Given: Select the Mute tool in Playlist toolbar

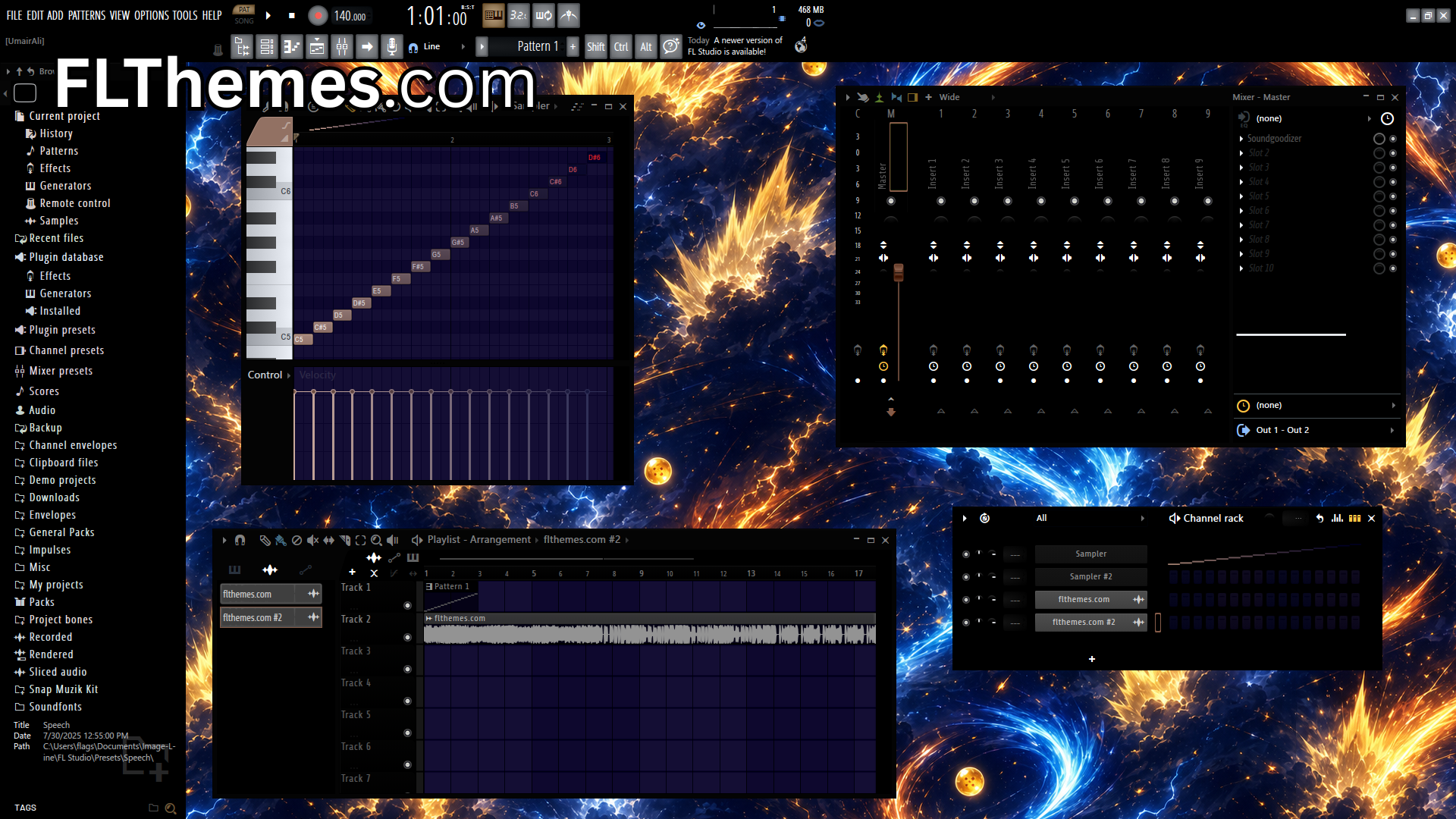Looking at the screenshot, I should (312, 540).
